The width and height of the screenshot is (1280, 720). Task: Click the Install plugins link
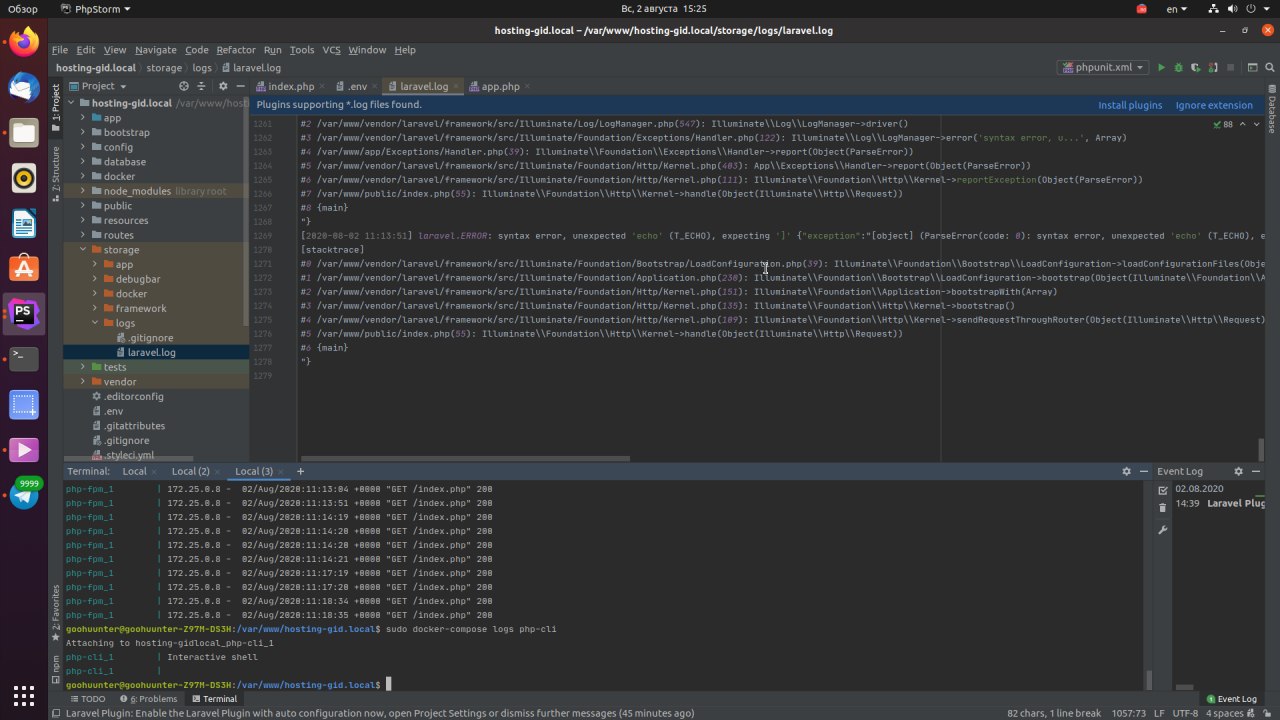[1129, 105]
